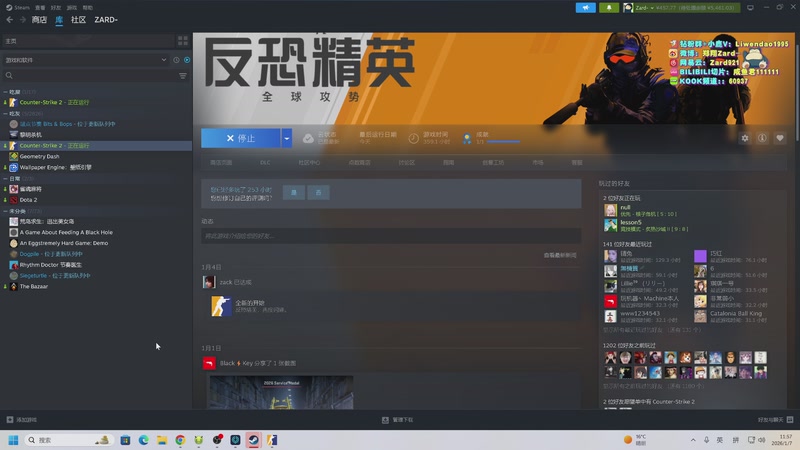Collapse the 日常 category

click(x=5, y=179)
